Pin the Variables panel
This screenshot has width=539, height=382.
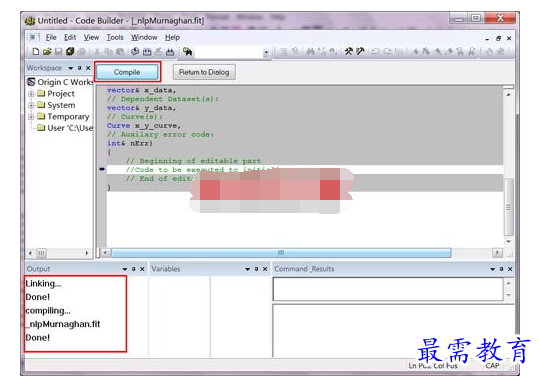point(256,269)
